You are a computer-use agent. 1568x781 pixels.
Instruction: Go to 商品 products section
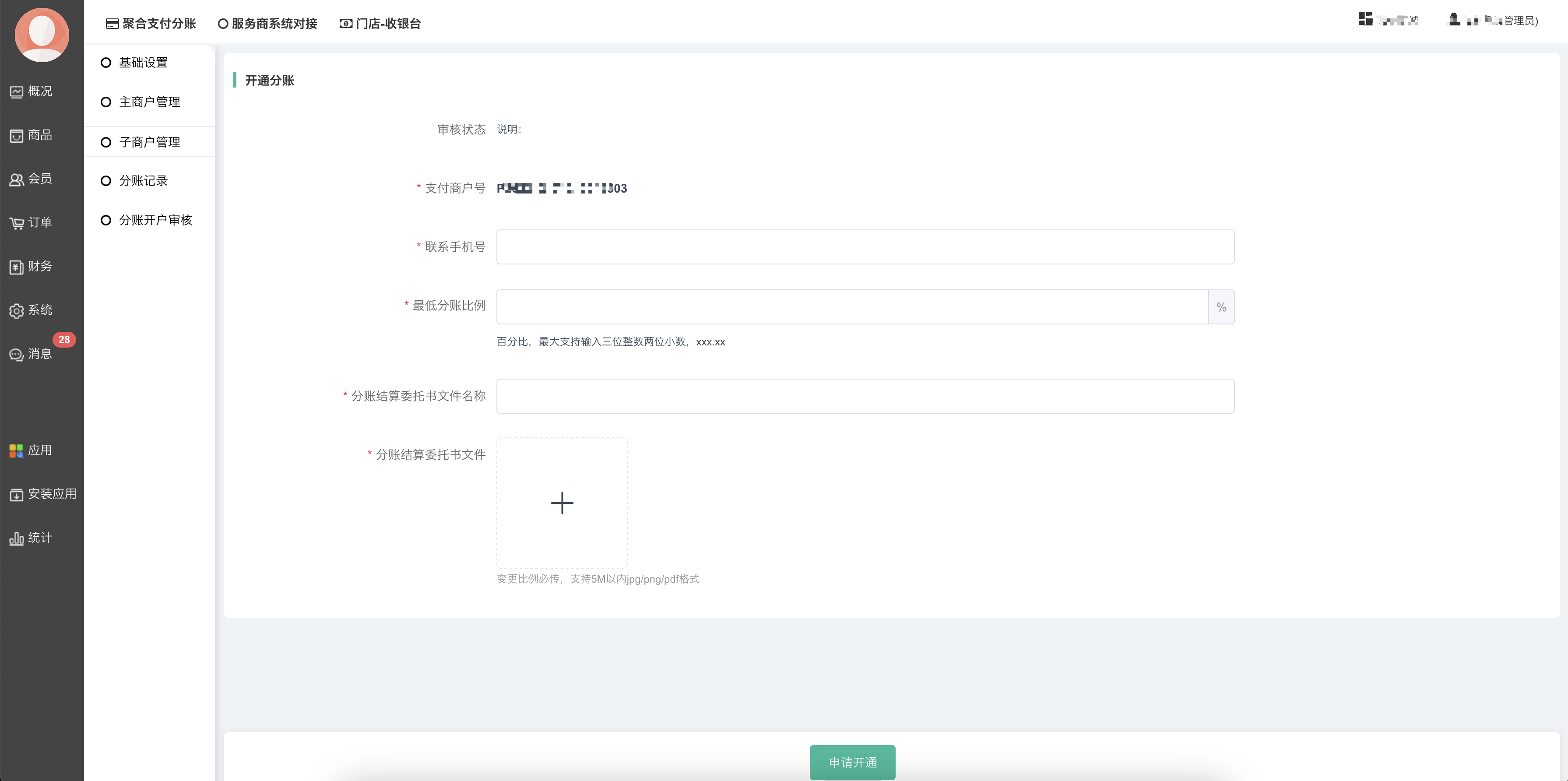32,135
